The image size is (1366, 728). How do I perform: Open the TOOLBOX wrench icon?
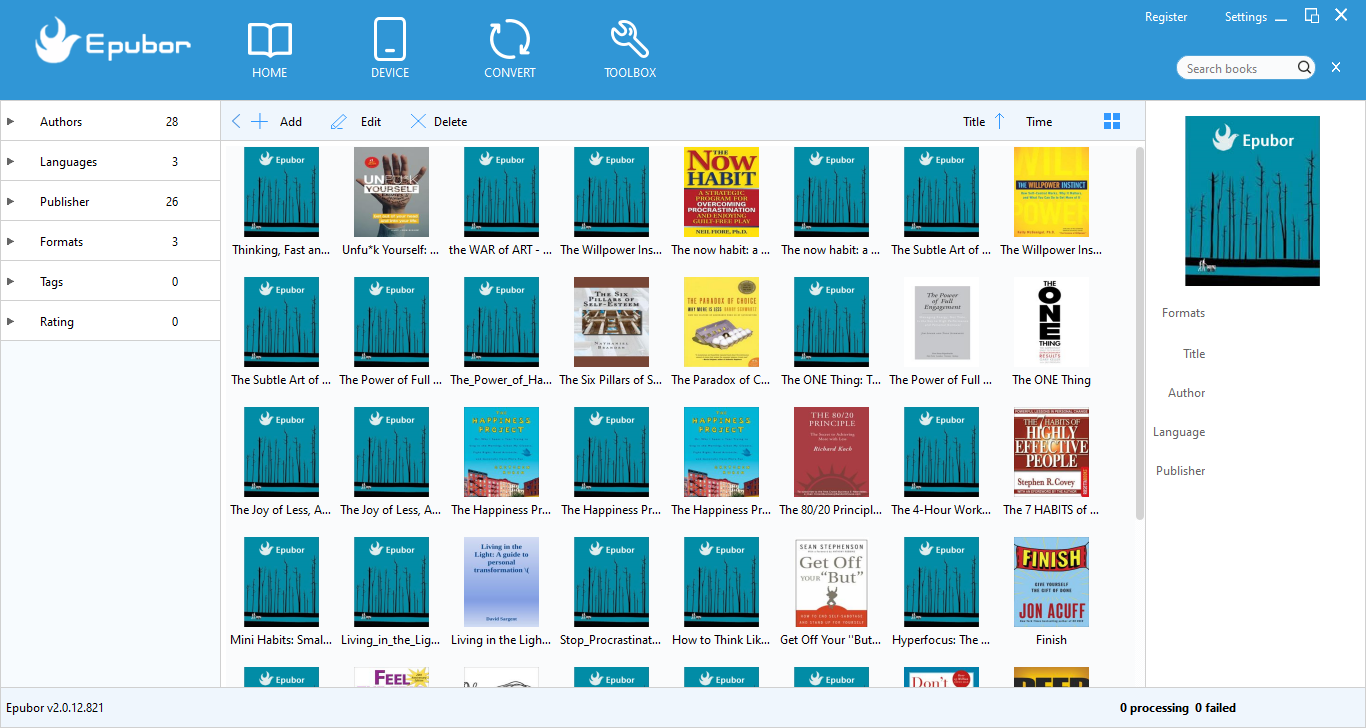tap(630, 41)
